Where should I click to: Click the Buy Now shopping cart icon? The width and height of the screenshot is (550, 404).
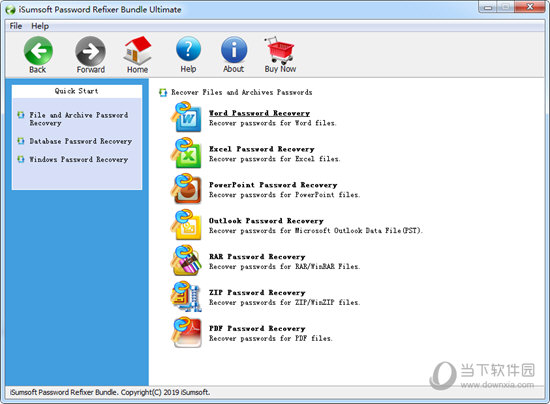coord(280,50)
